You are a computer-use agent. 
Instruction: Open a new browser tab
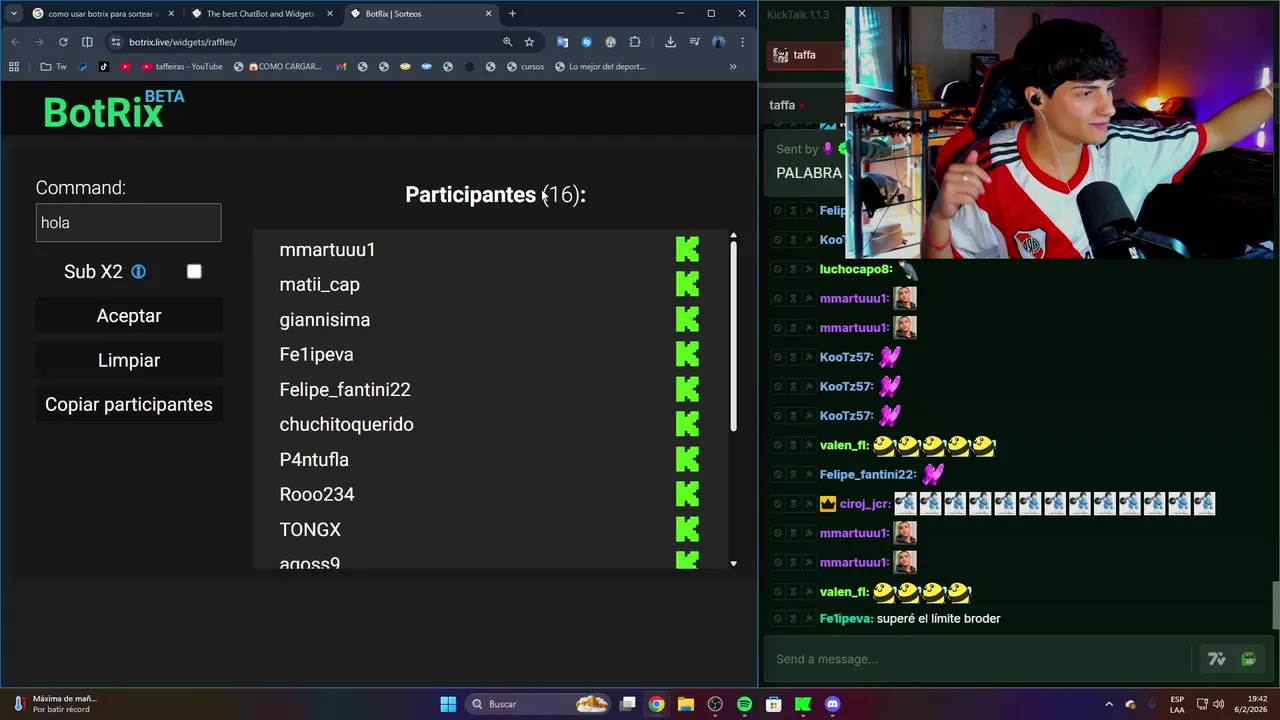point(512,14)
